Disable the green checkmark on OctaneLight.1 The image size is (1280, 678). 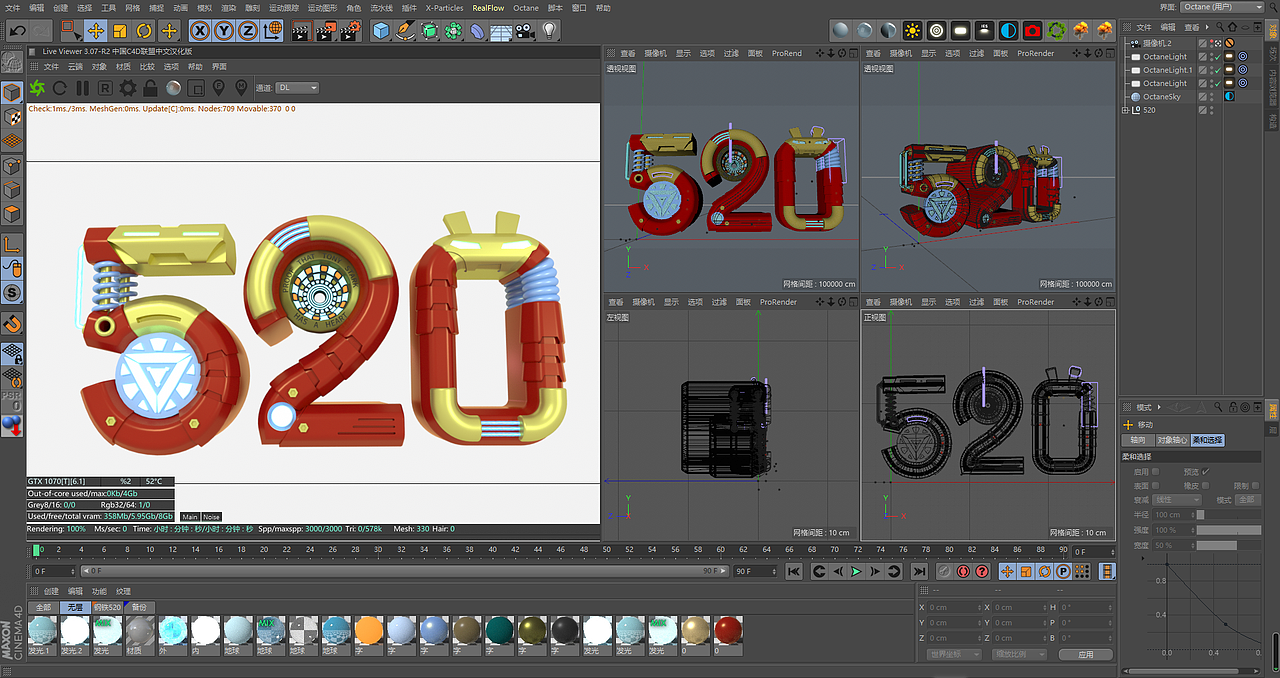(x=1218, y=70)
